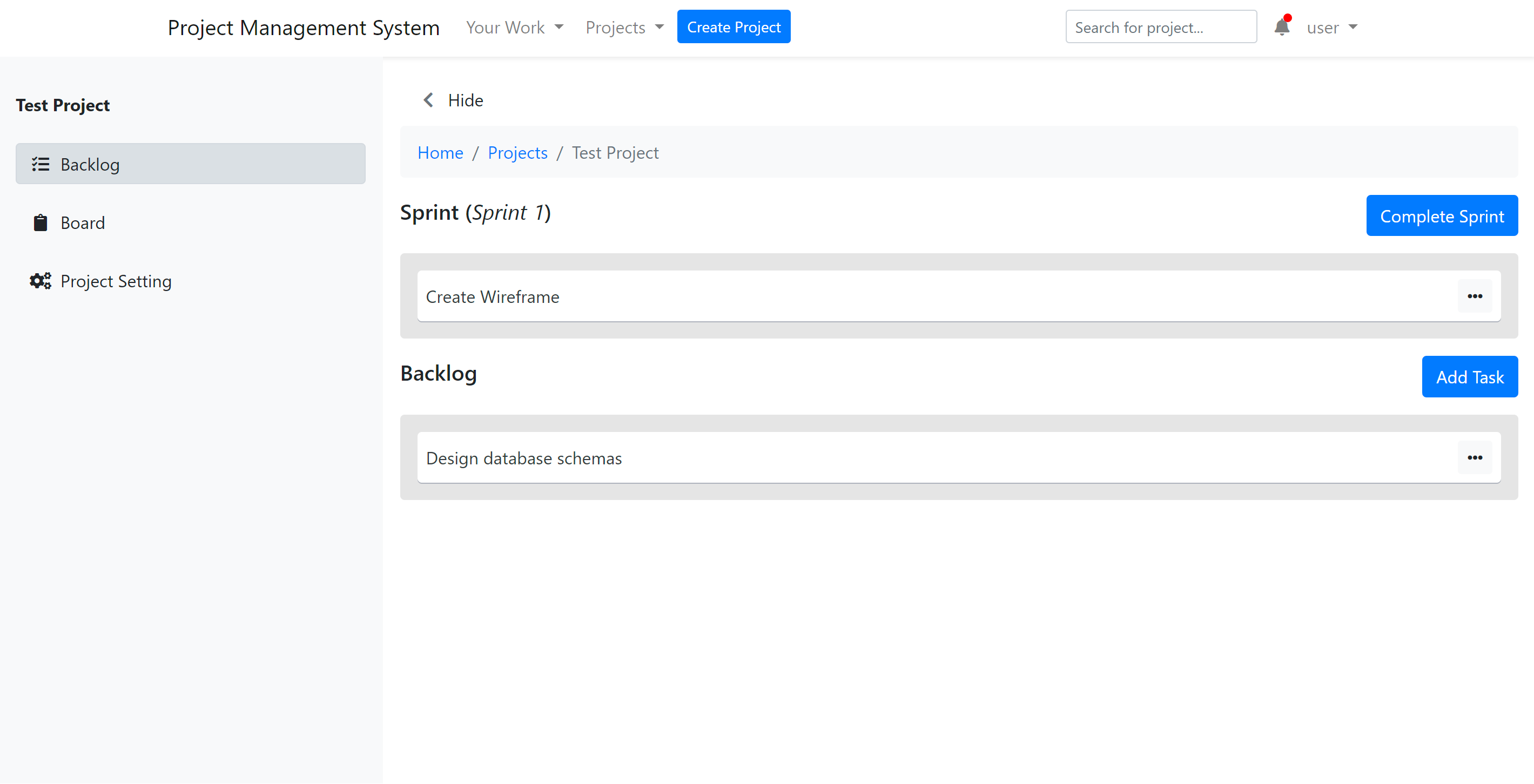
Task: Click the three-dot menu on Create Wireframe
Action: [x=1476, y=296]
